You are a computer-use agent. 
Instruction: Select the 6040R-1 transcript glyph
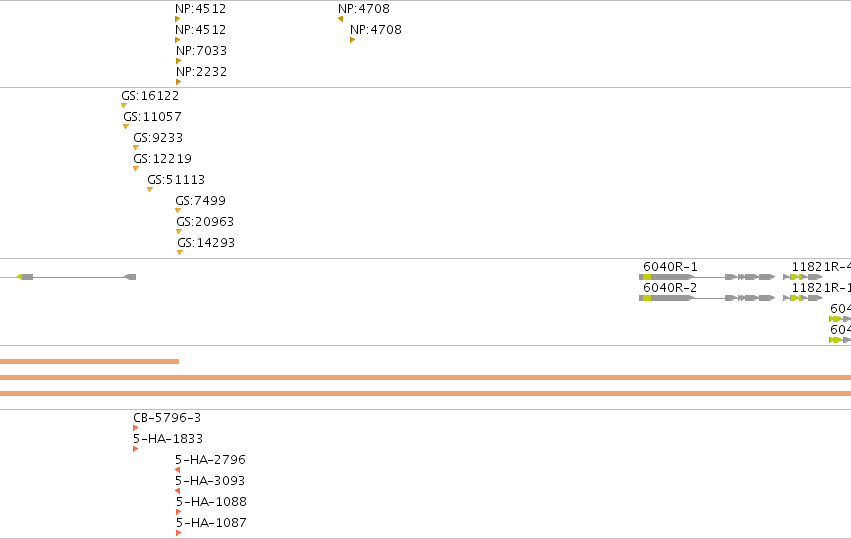tap(707, 277)
